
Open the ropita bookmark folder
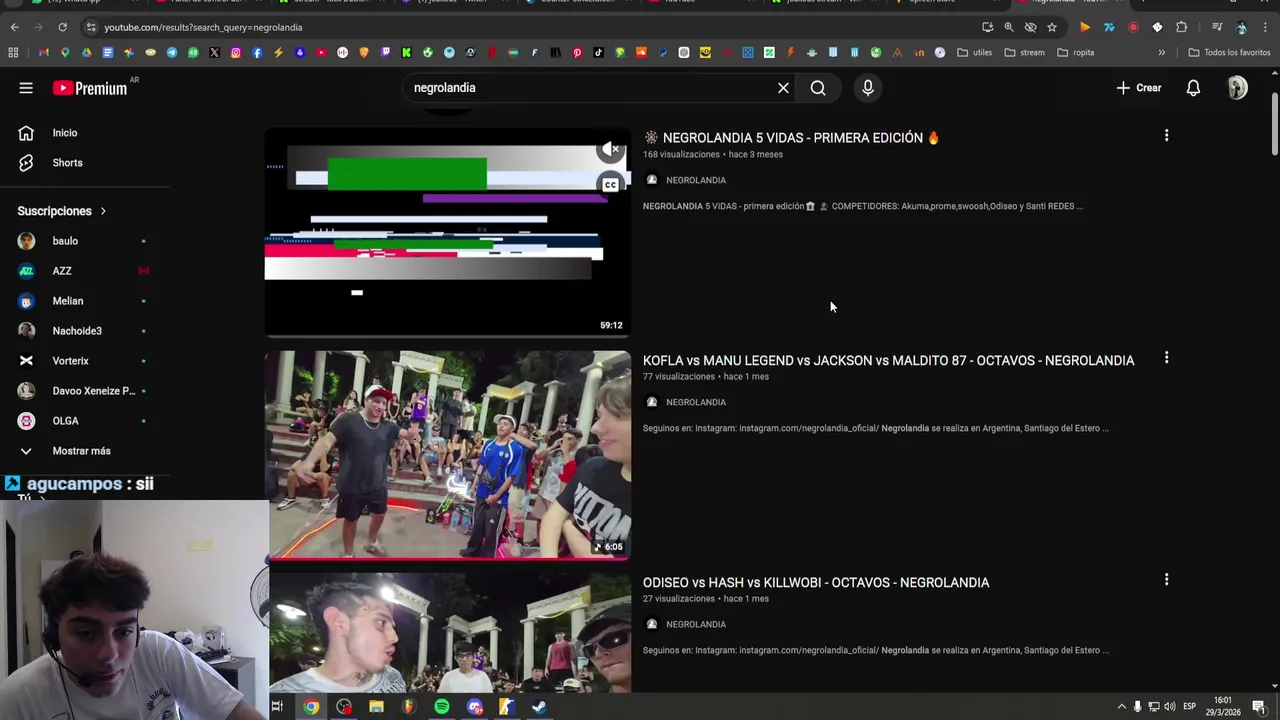pos(1076,52)
